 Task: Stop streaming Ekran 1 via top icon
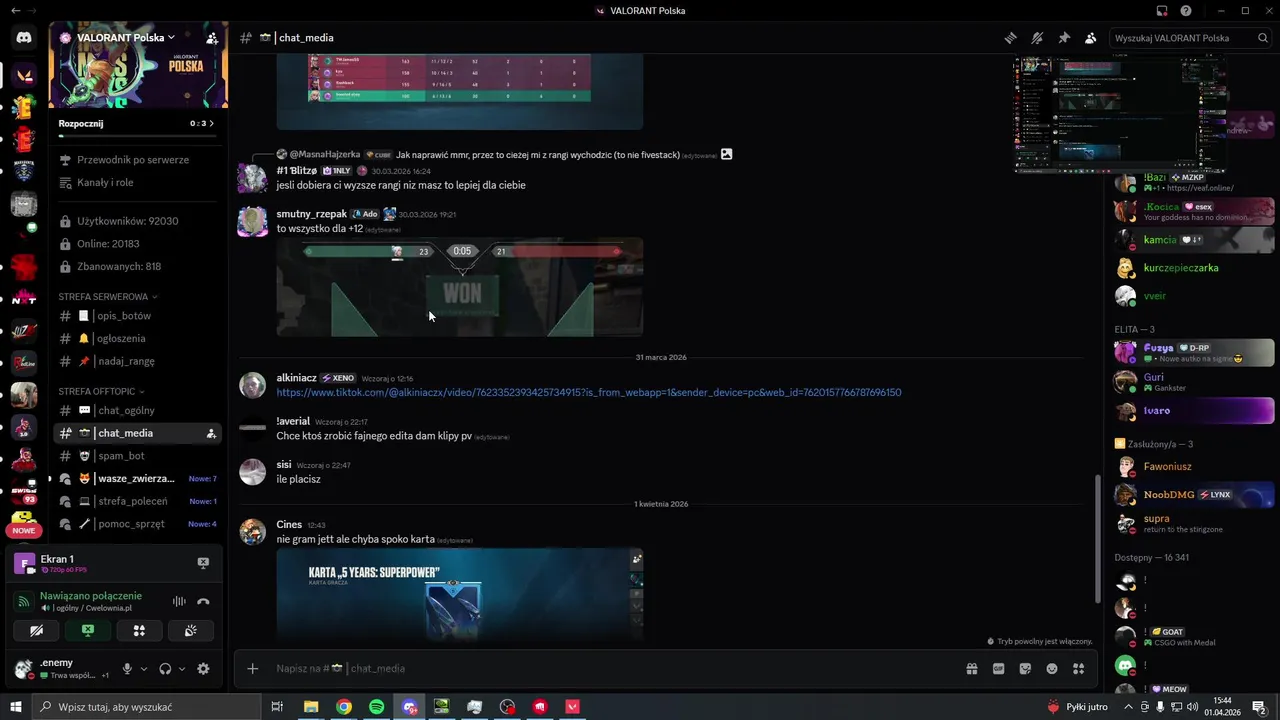(x=203, y=563)
